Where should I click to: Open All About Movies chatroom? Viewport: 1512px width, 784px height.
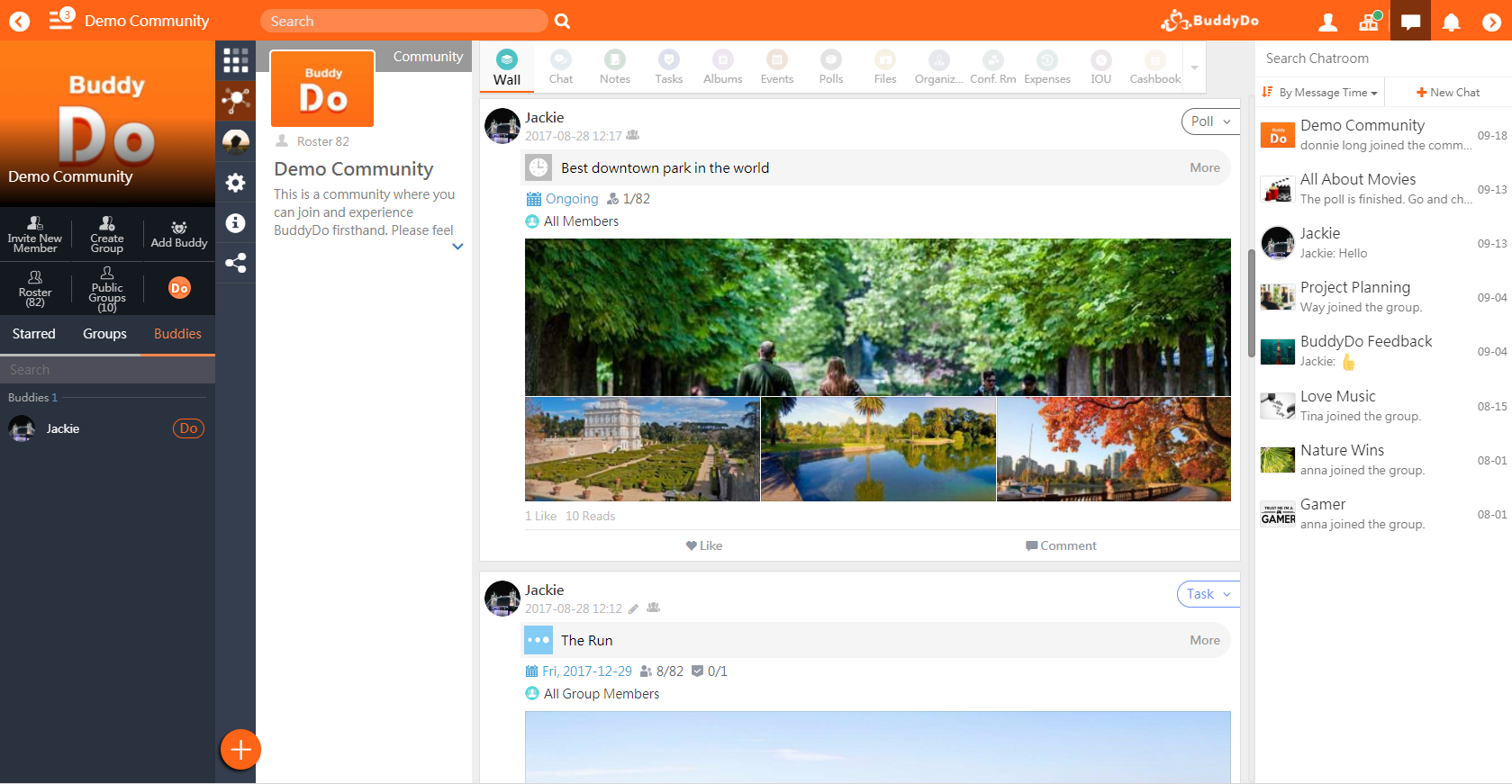[1383, 189]
